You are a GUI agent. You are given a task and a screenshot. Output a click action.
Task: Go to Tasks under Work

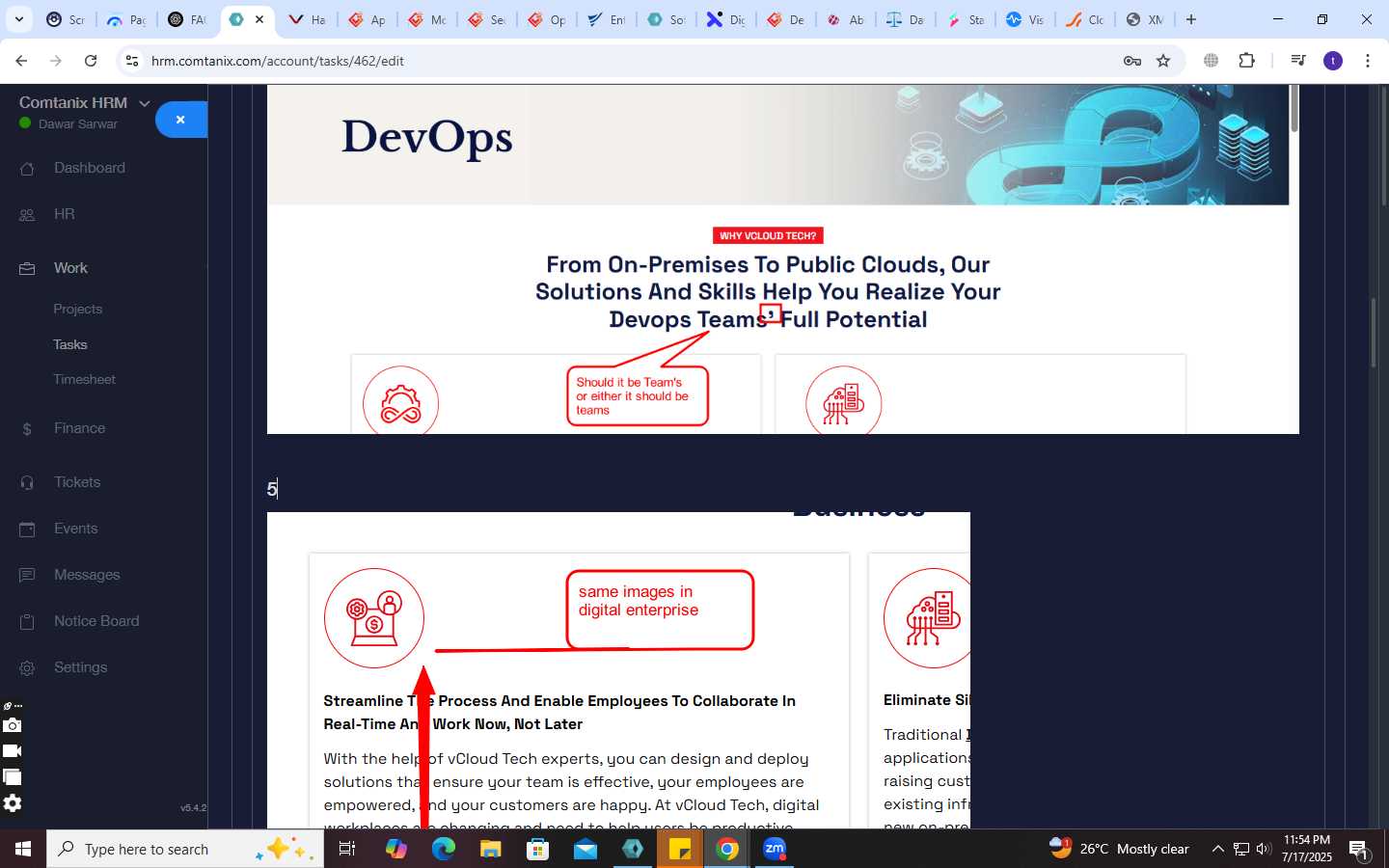pyautogui.click(x=69, y=344)
